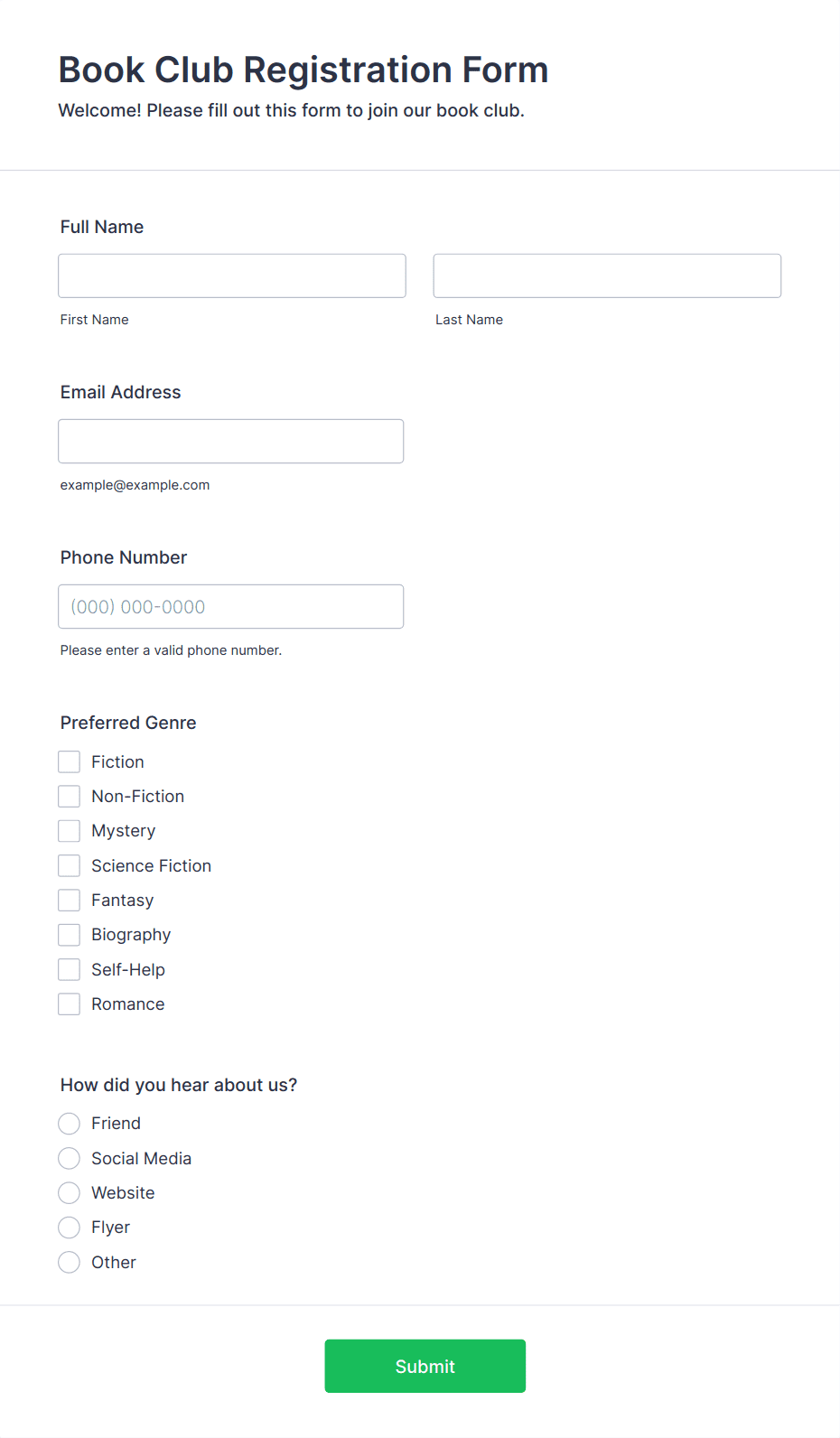
Task: Check the Non-Fiction genre checkbox
Action: (69, 796)
